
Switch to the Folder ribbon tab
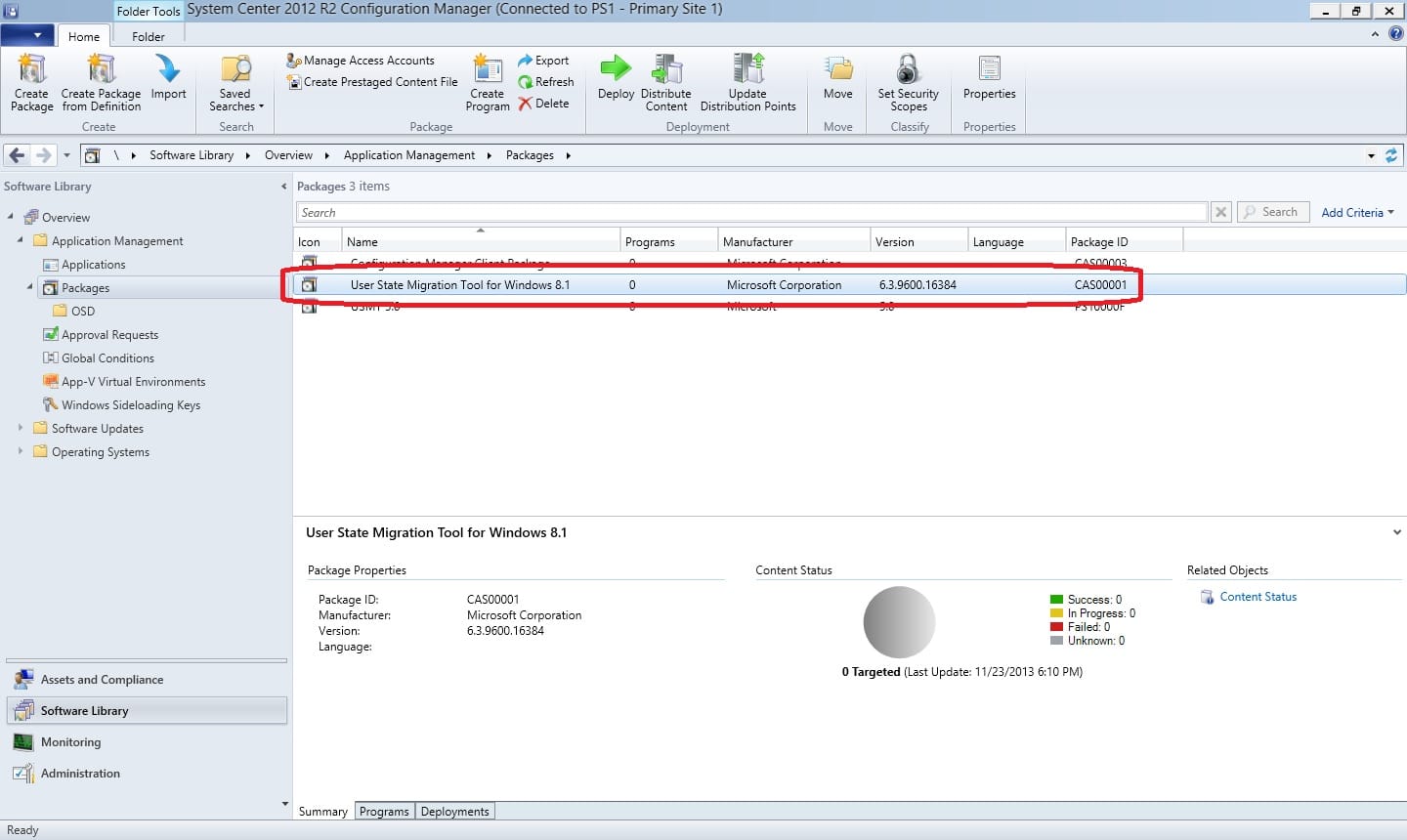pos(148,36)
